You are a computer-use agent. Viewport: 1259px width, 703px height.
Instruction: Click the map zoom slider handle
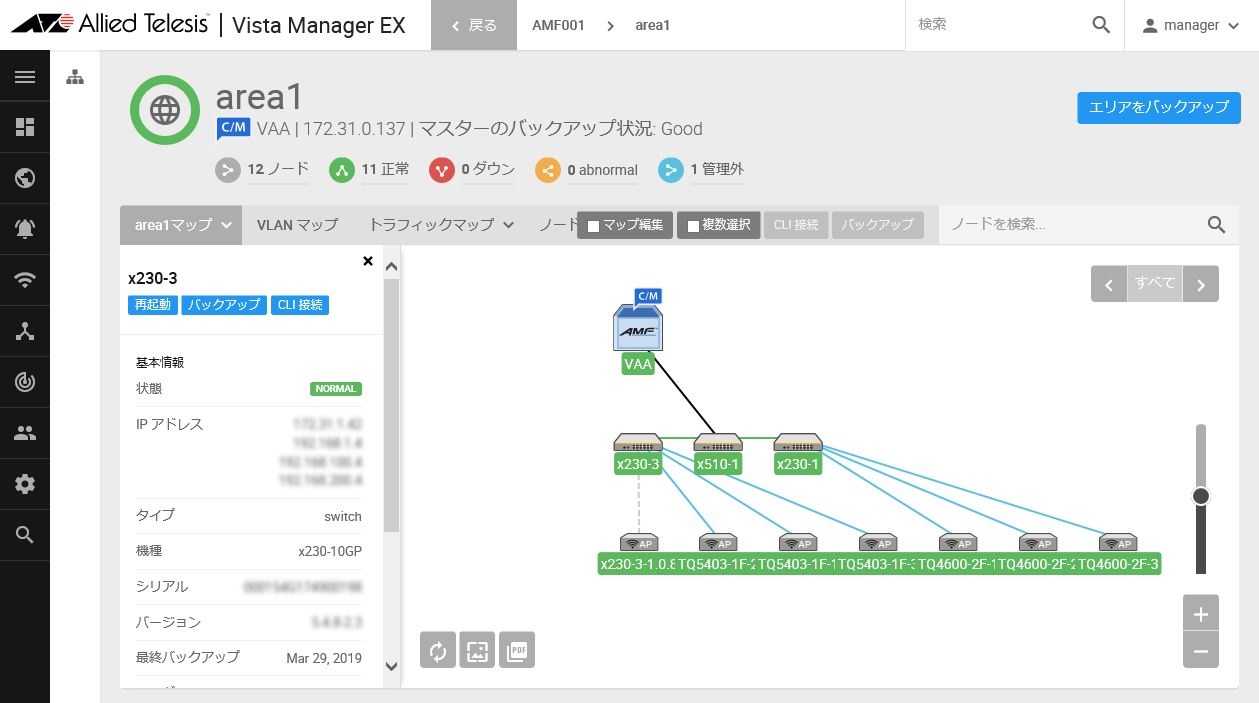(x=1201, y=496)
